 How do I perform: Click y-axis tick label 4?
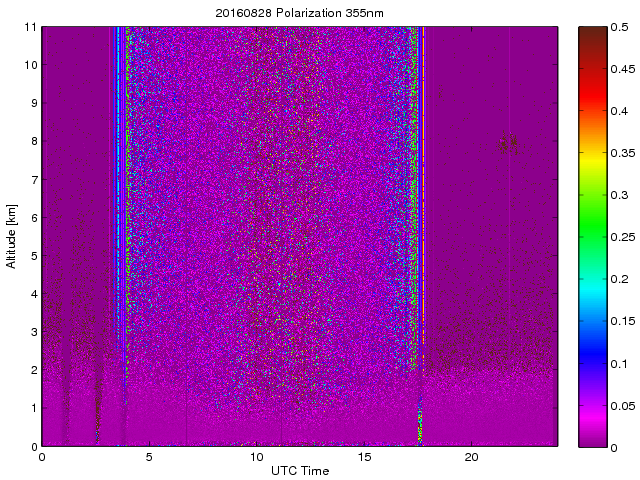tap(34, 294)
